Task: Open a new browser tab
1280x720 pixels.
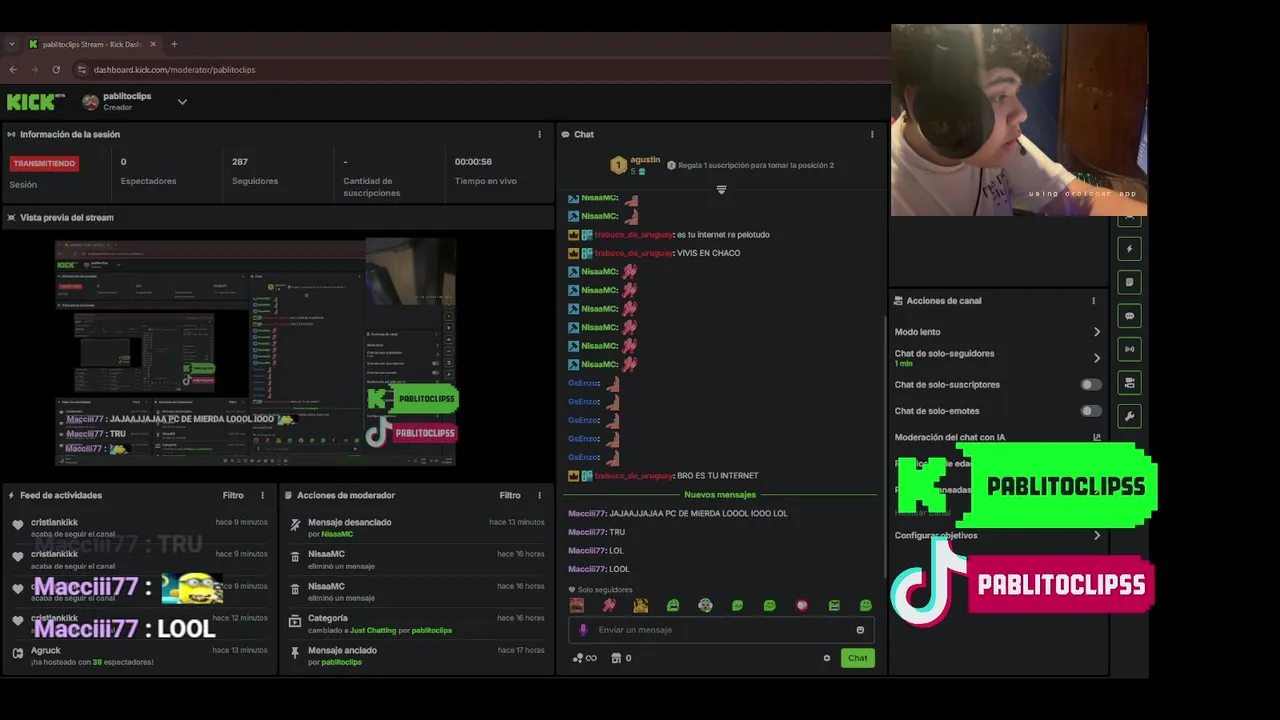Action: [174, 44]
